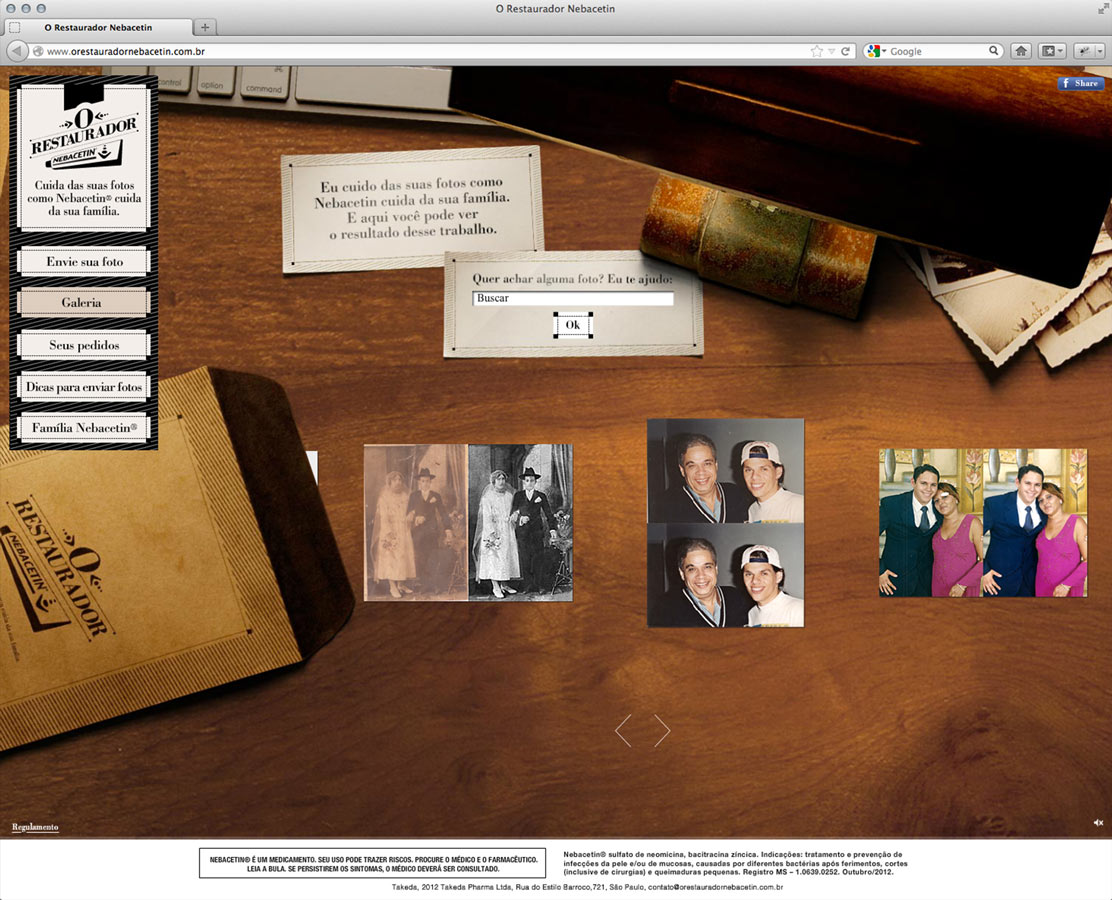Screen dimensions: 1112x900
Task: Open the two men with cap photo thumbnail
Action: 725,523
